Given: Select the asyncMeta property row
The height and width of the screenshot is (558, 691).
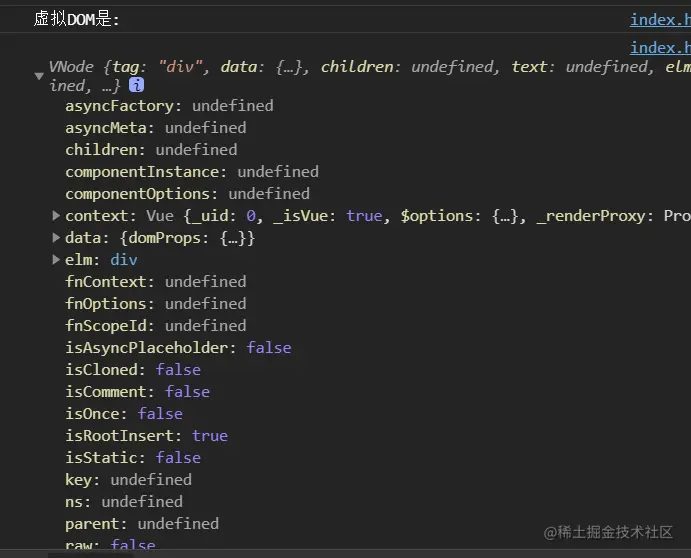Looking at the screenshot, I should click(155, 128).
